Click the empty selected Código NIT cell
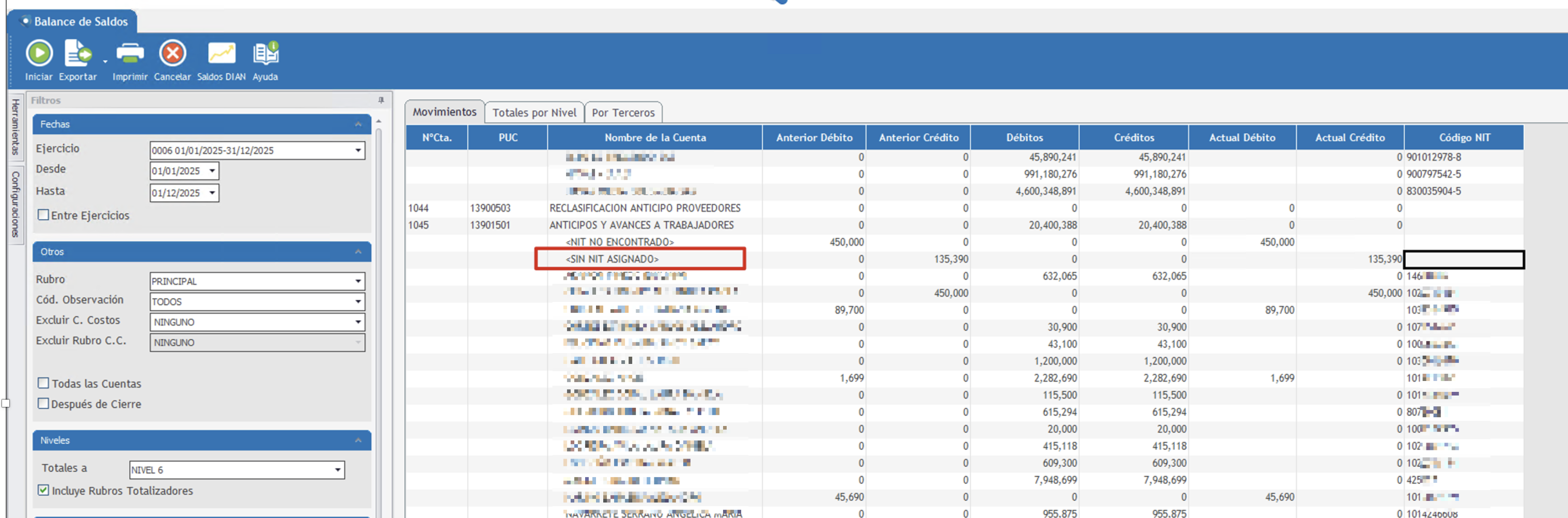 pos(1464,260)
